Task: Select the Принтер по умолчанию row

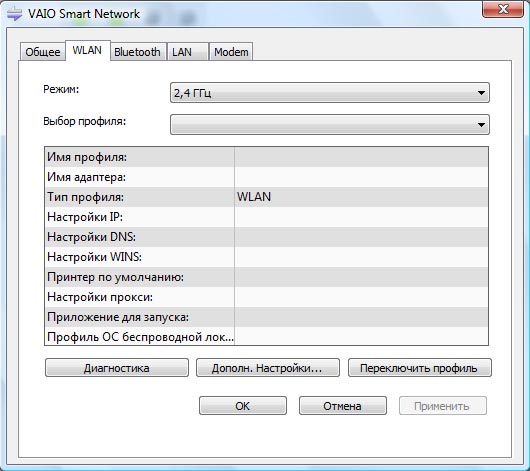Action: click(266, 277)
